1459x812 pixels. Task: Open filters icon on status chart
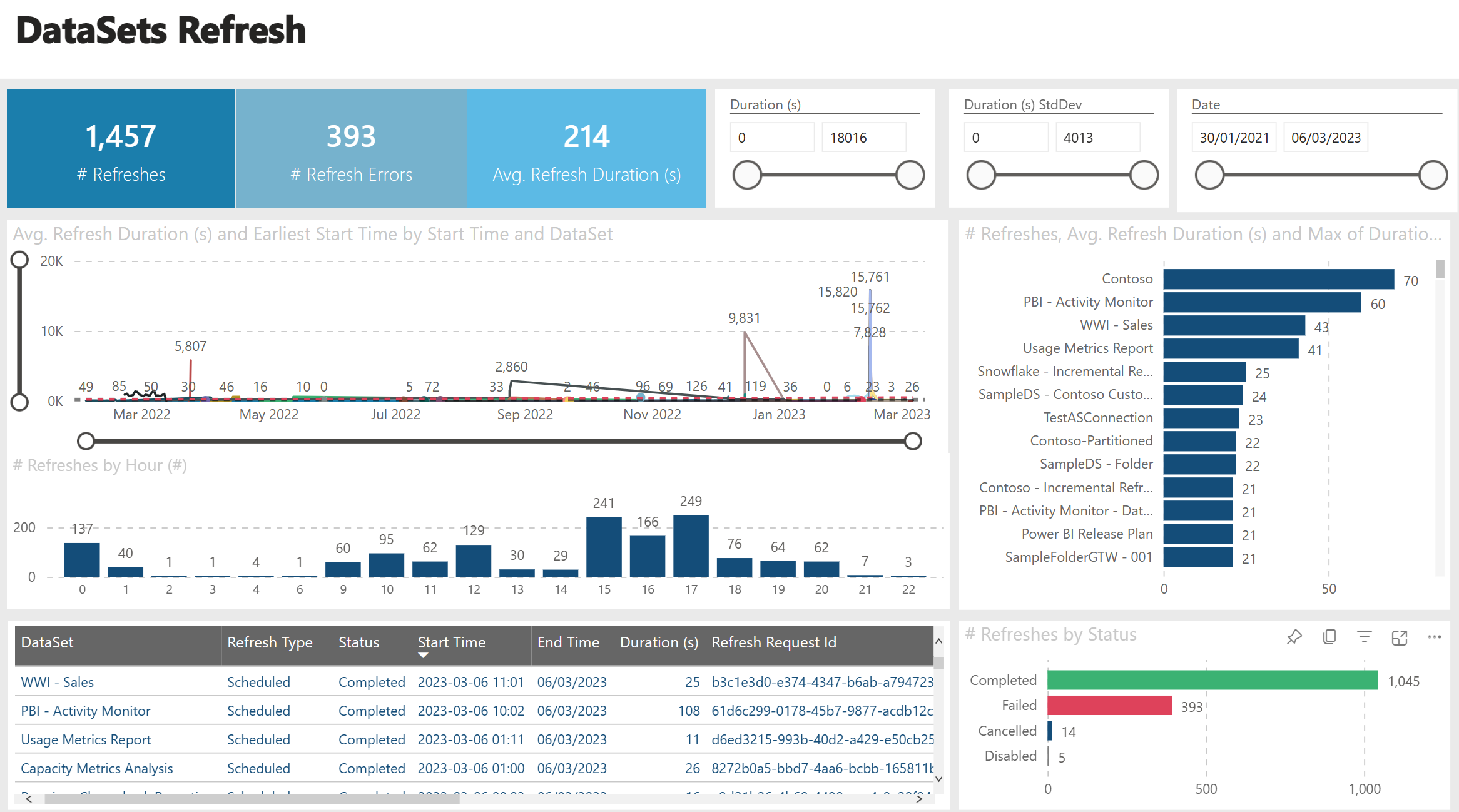click(1365, 637)
